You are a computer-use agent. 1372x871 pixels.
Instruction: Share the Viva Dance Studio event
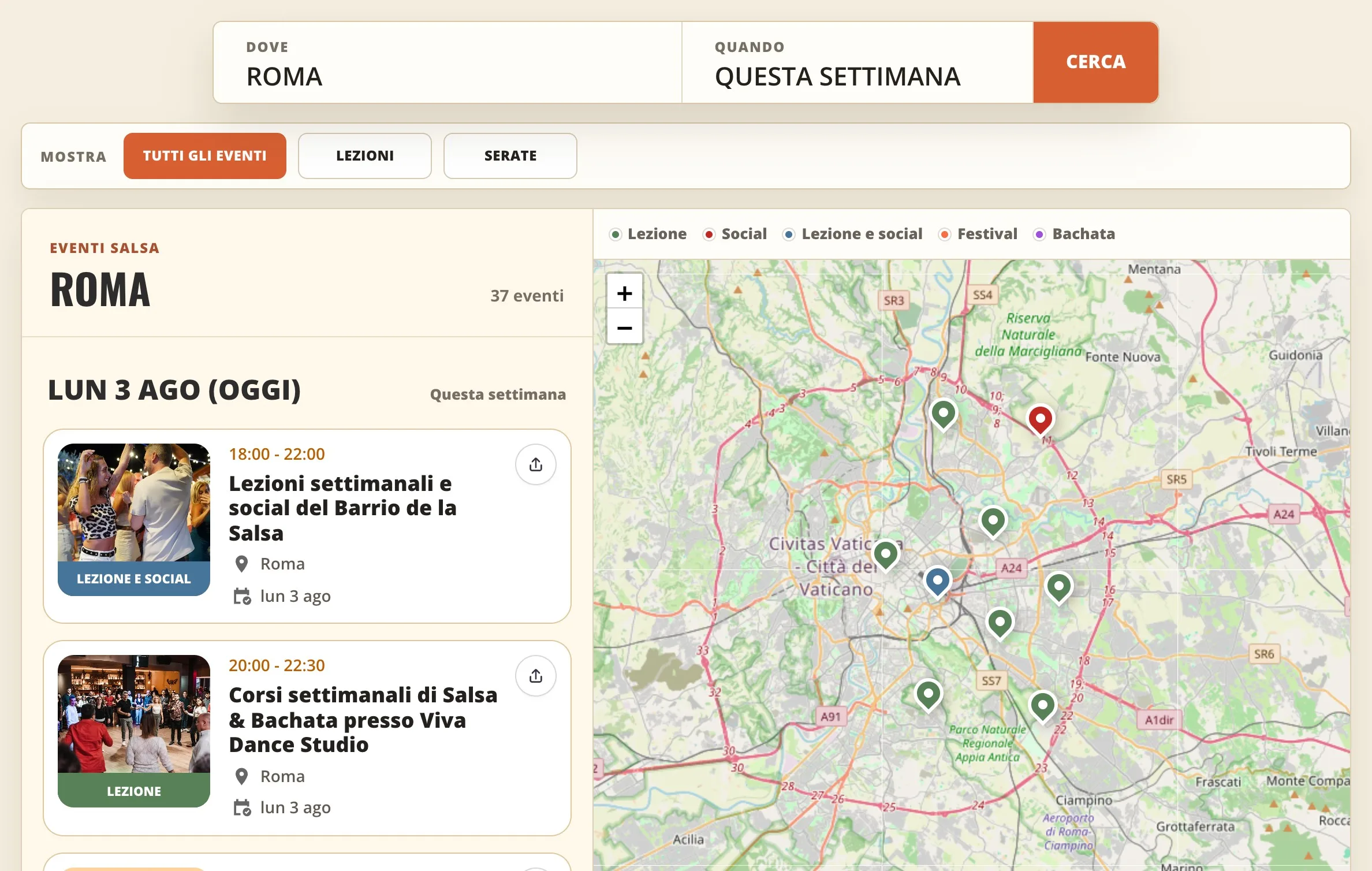point(536,676)
